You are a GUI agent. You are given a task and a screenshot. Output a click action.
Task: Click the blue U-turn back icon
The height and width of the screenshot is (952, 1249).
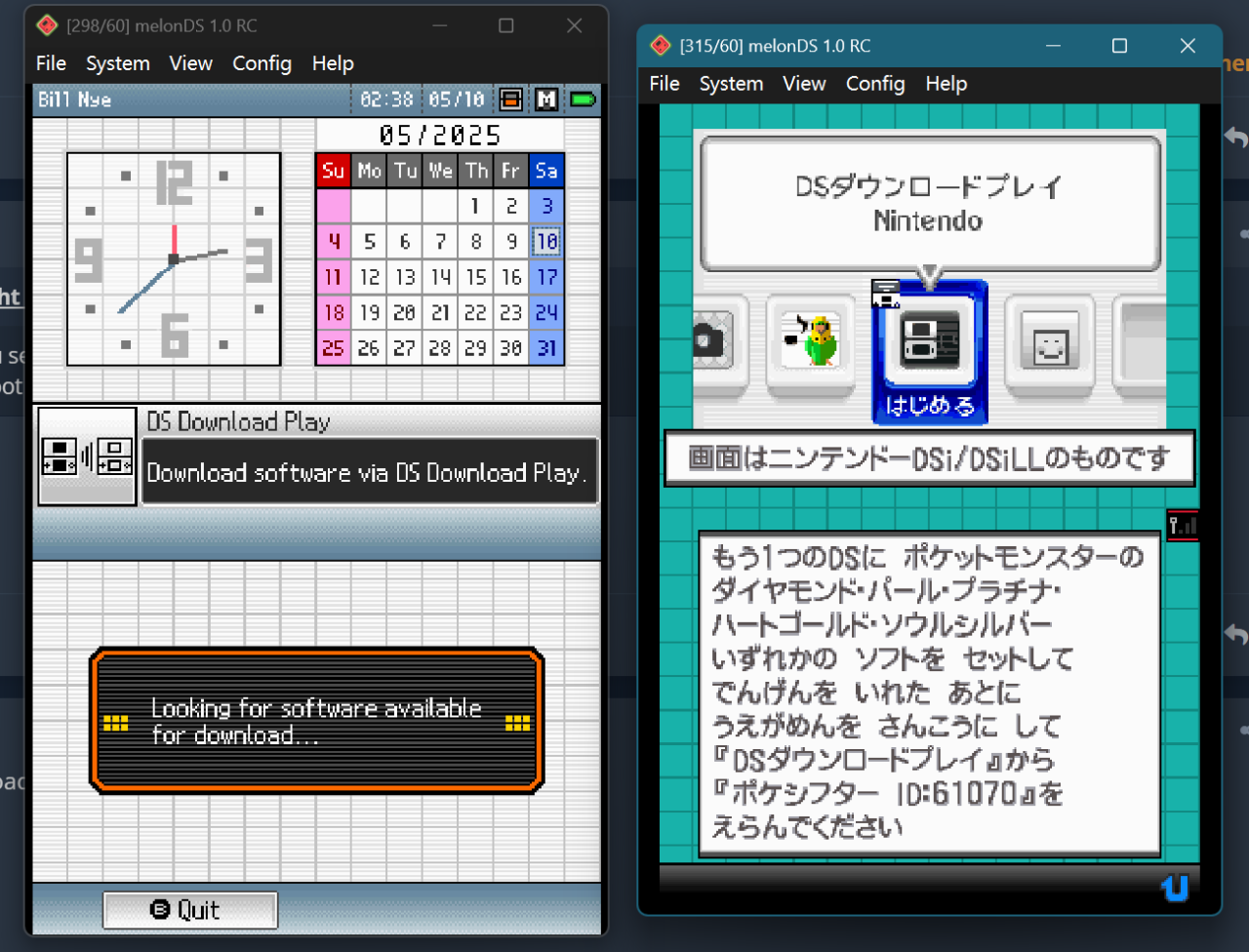coord(1175,888)
